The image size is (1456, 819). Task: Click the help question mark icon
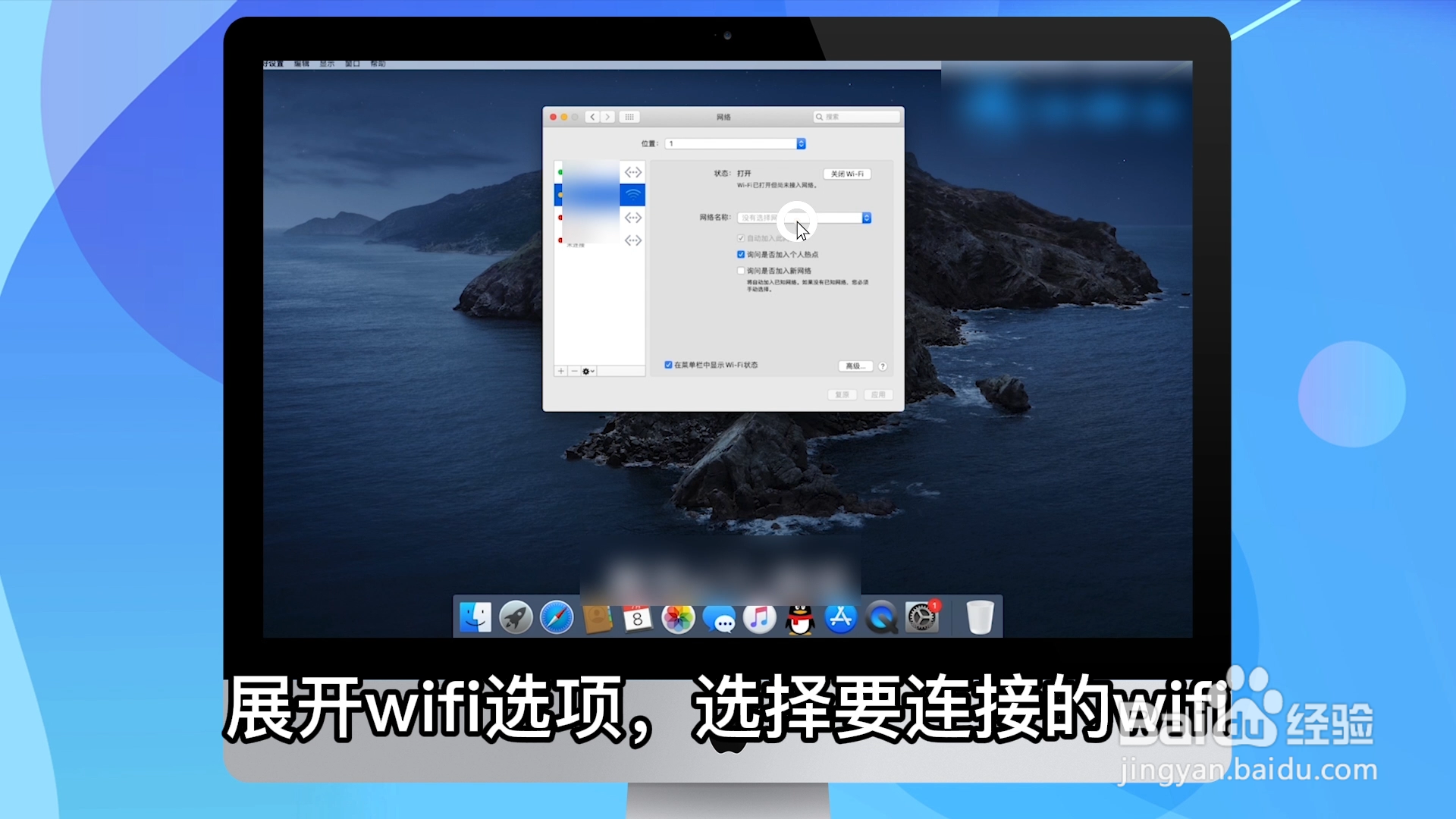pyautogui.click(x=883, y=366)
